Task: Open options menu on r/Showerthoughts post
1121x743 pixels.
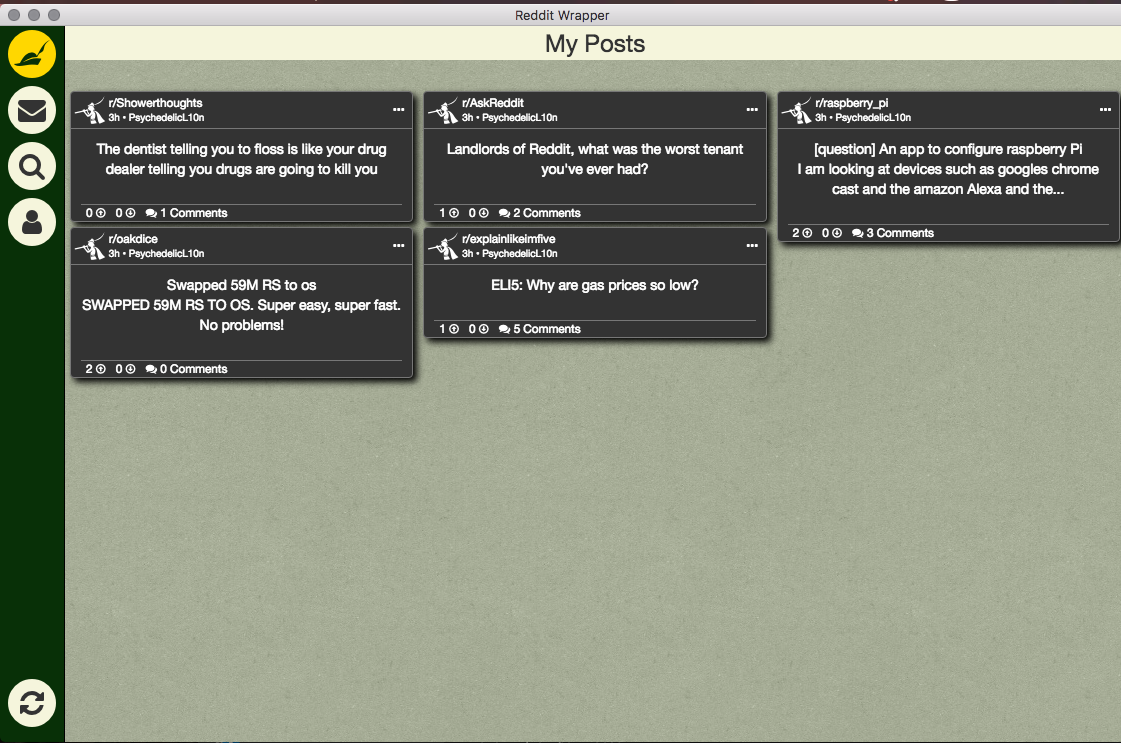Action: (398, 109)
